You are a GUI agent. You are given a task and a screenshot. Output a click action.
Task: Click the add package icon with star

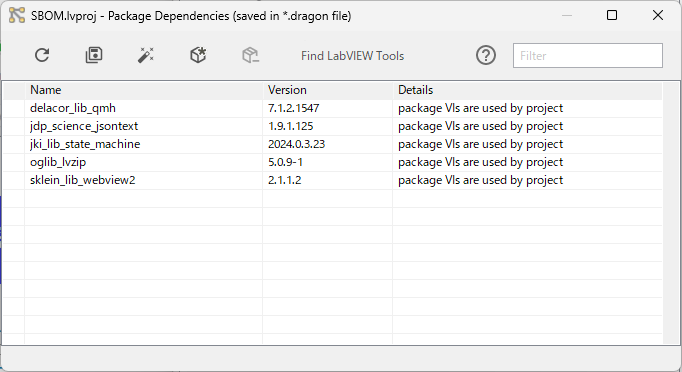coord(198,55)
